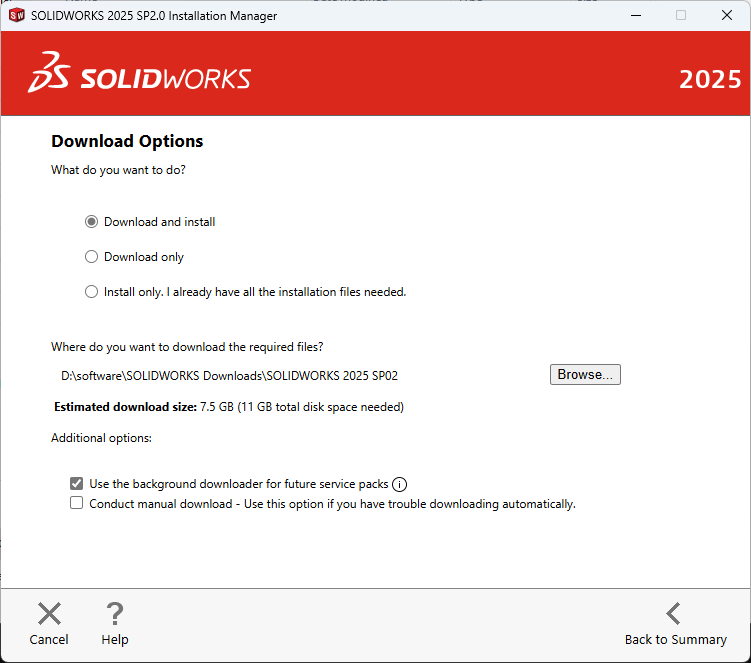The image size is (751, 663).
Task: Click the Cancel text label
Action: [49, 640]
